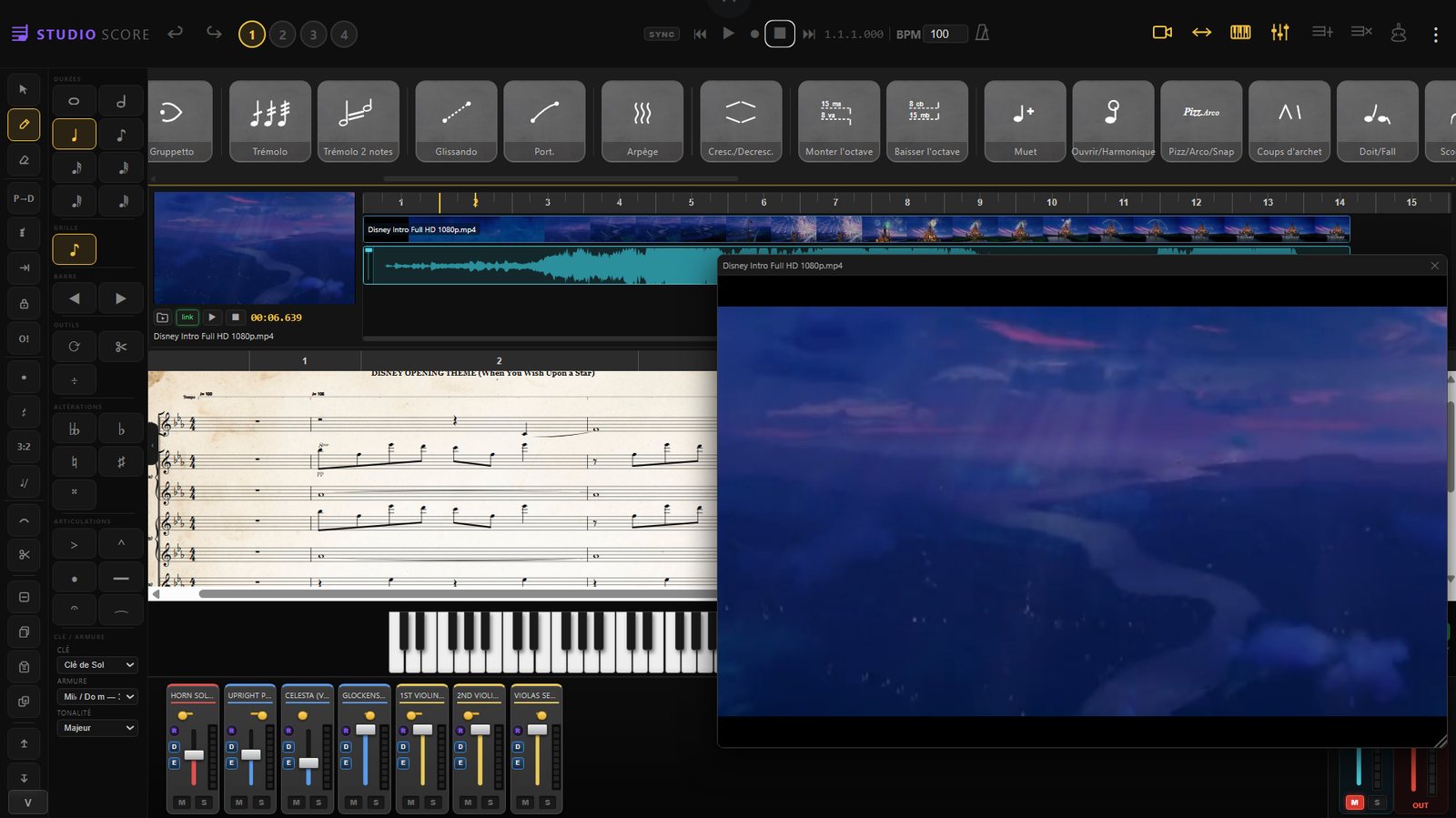
Task: Expand the V button at sidebar bottom
Action: click(27, 803)
